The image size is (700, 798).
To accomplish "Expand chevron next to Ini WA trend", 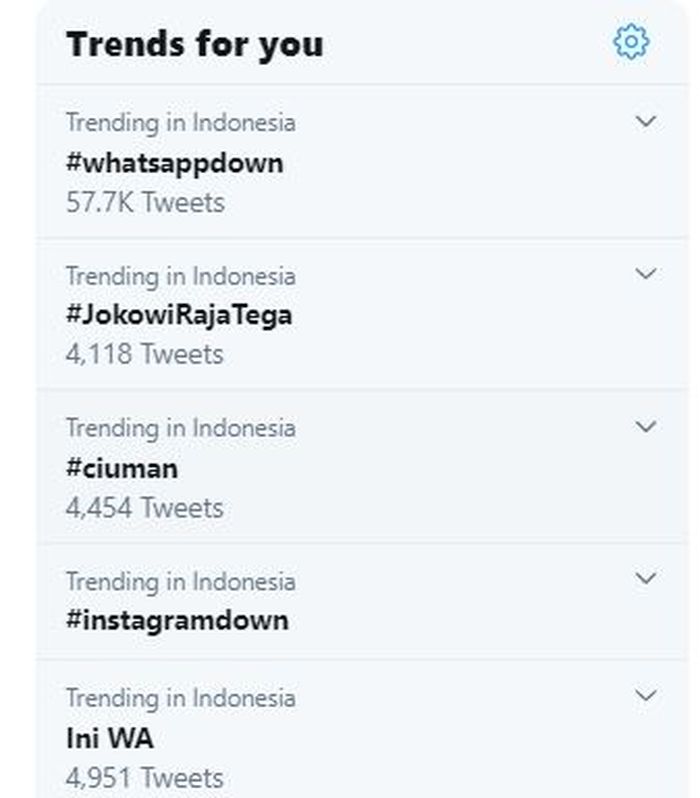I will [646, 695].
